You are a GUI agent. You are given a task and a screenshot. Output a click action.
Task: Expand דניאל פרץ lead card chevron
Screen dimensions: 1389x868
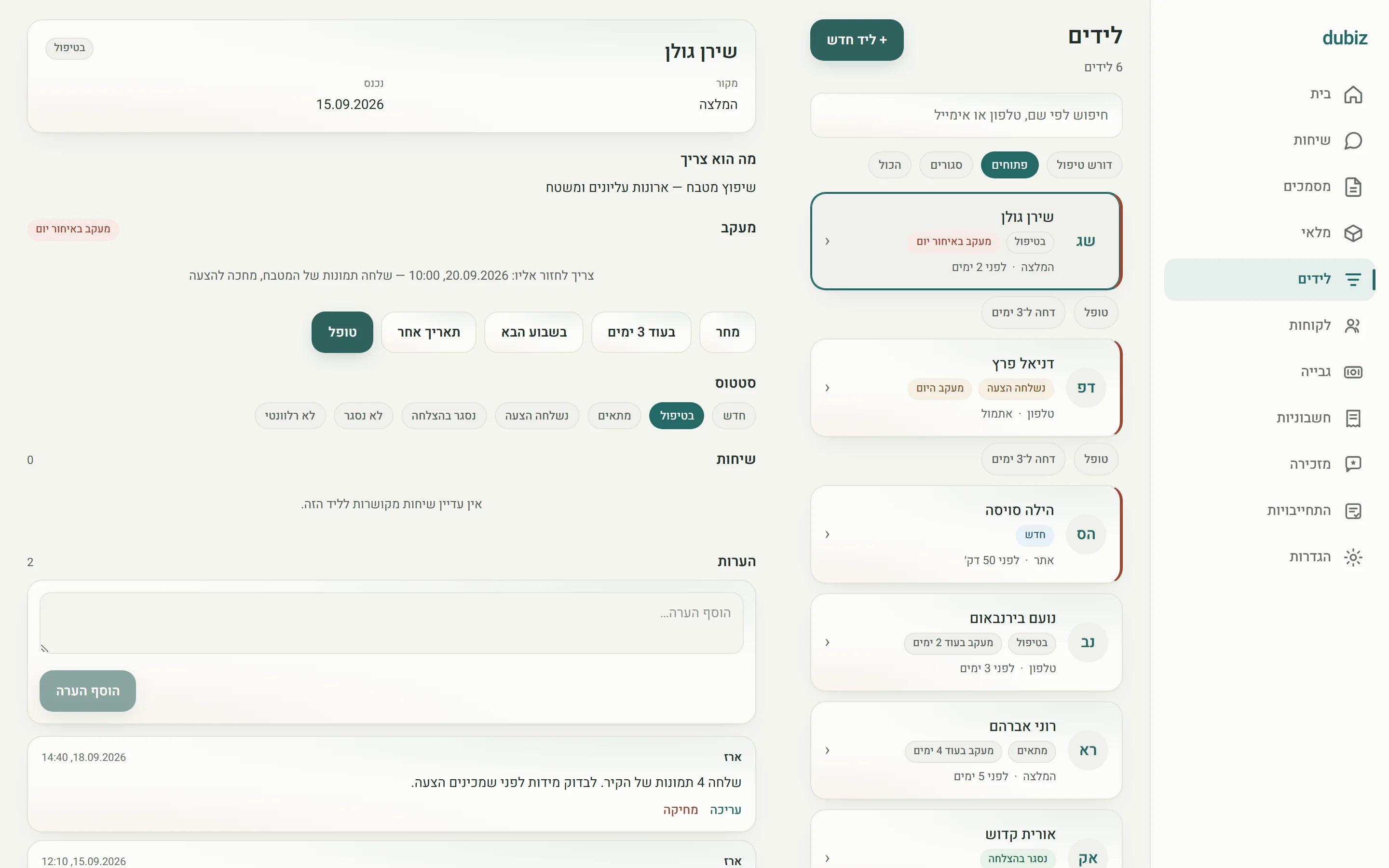pos(827,388)
